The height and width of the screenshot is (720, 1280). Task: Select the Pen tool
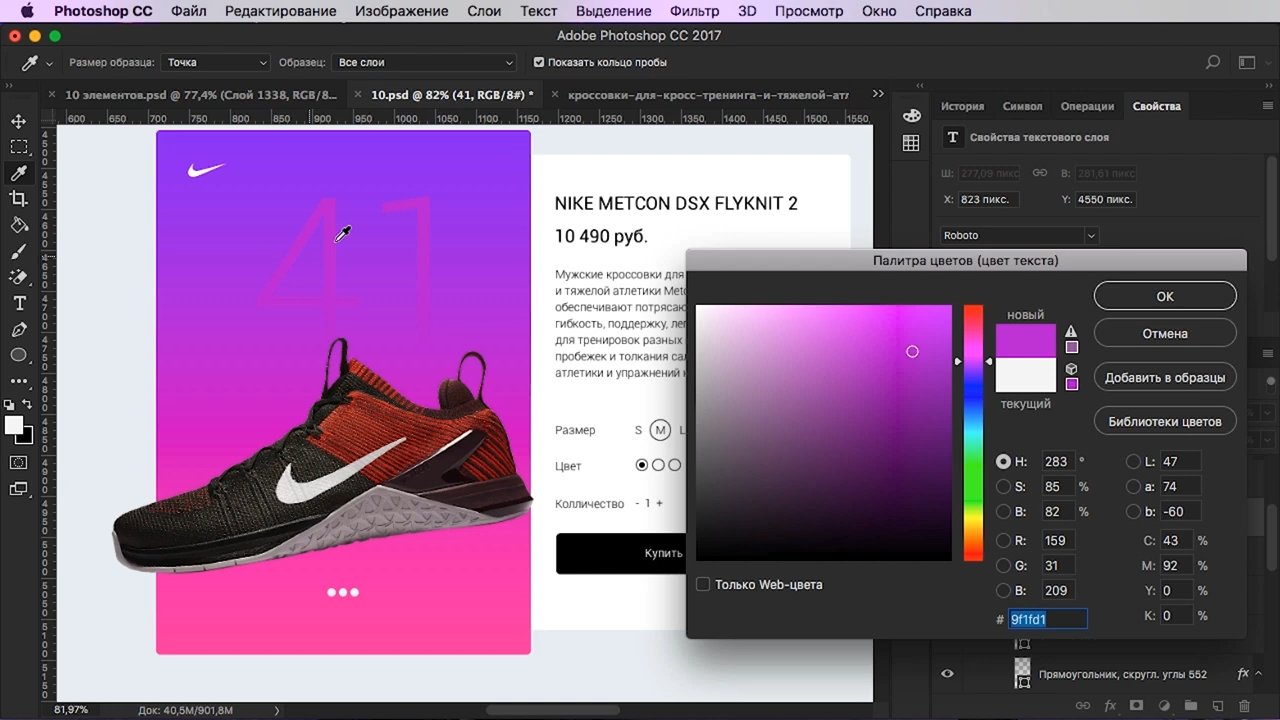pos(19,329)
